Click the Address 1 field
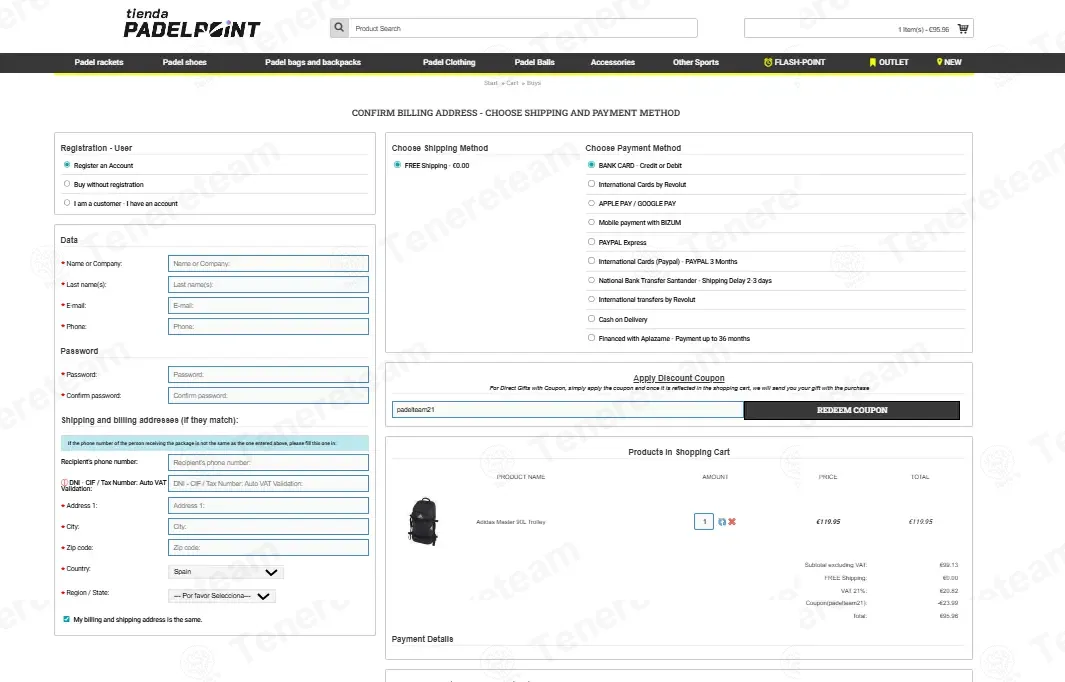The width and height of the screenshot is (1065, 682). point(268,505)
